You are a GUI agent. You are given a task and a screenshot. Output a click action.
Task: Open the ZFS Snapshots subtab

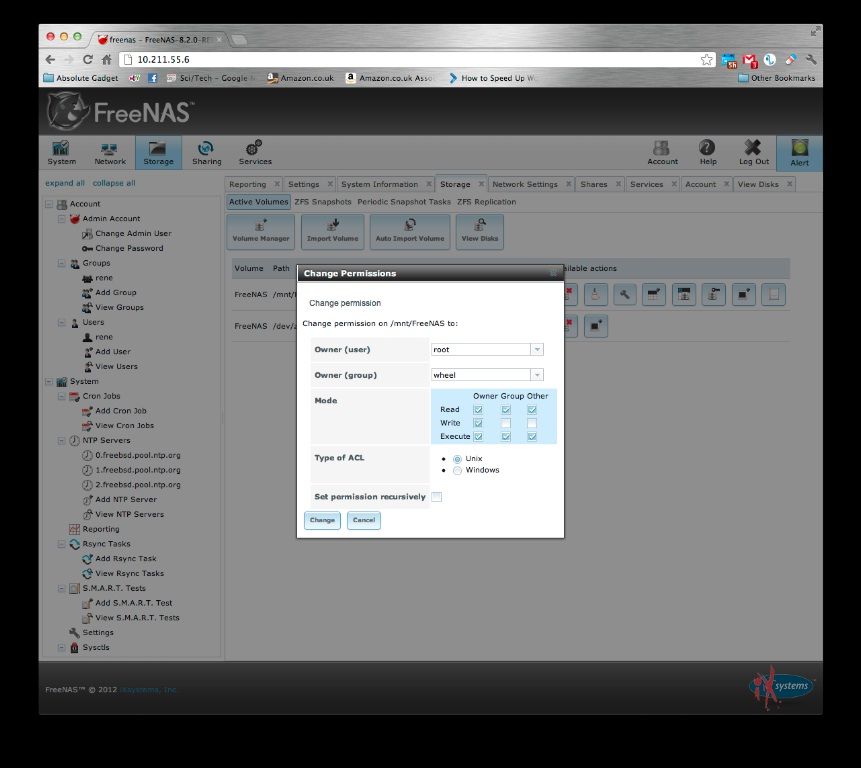[322, 202]
